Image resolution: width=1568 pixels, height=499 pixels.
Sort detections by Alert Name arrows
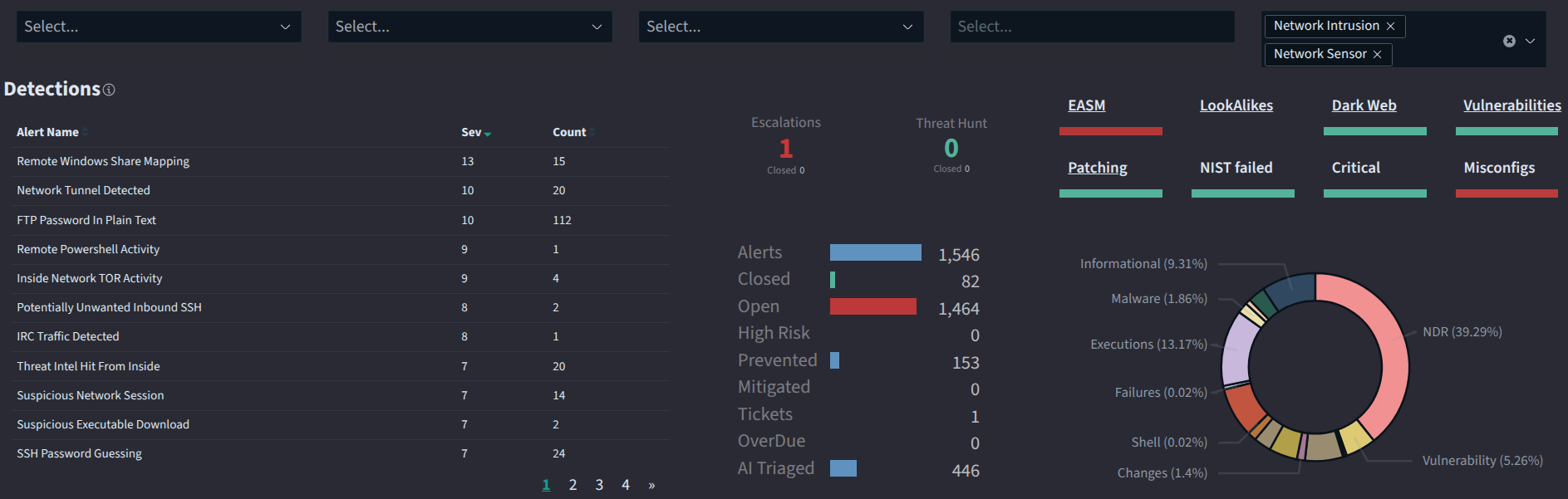86,133
